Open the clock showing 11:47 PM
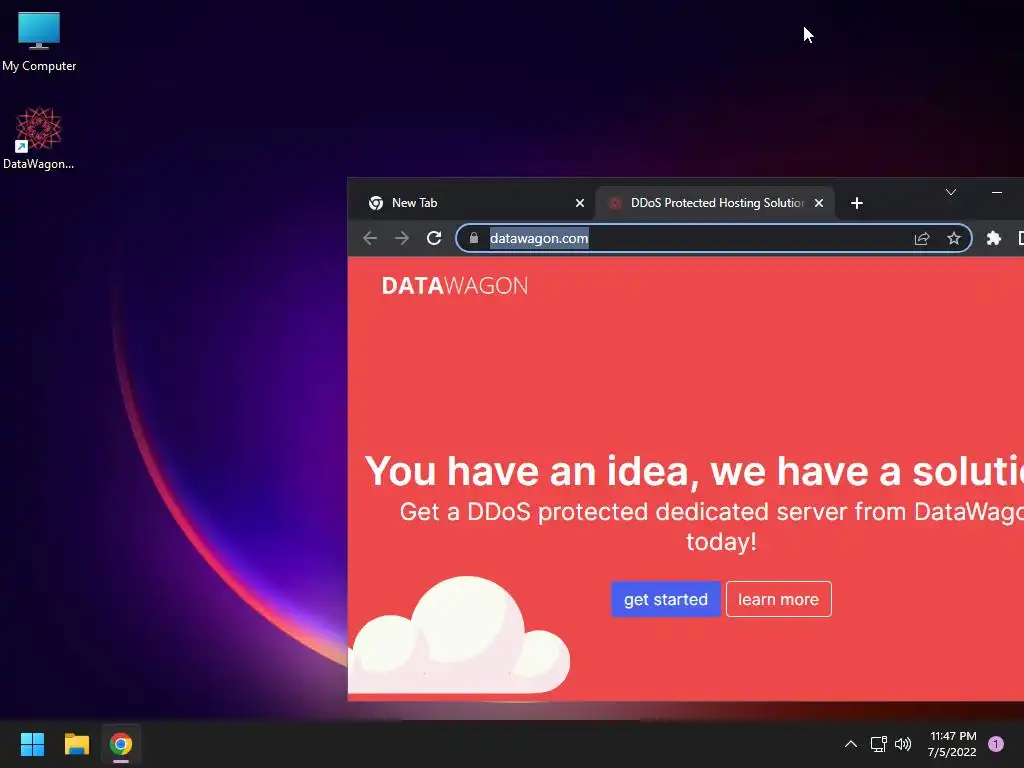Image resolution: width=1024 pixels, height=768 pixels. click(x=952, y=744)
